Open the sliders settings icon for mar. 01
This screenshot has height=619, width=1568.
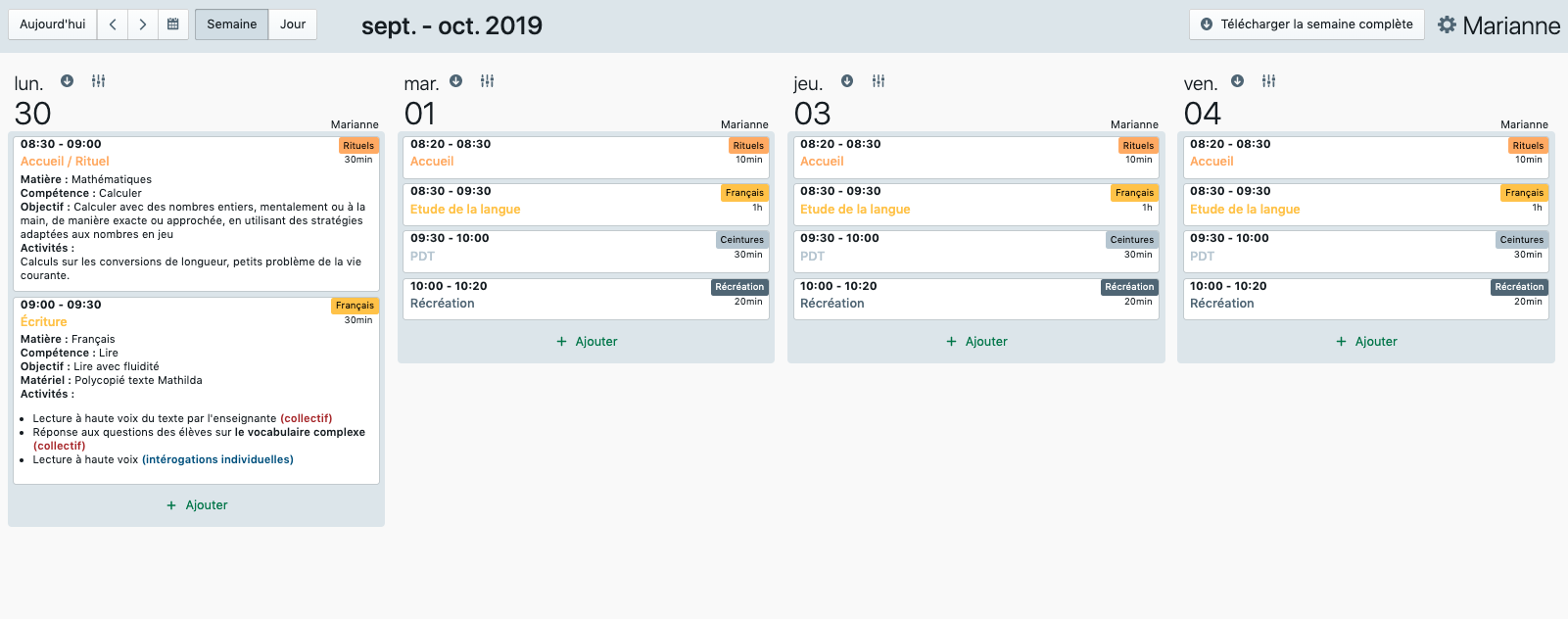click(487, 81)
